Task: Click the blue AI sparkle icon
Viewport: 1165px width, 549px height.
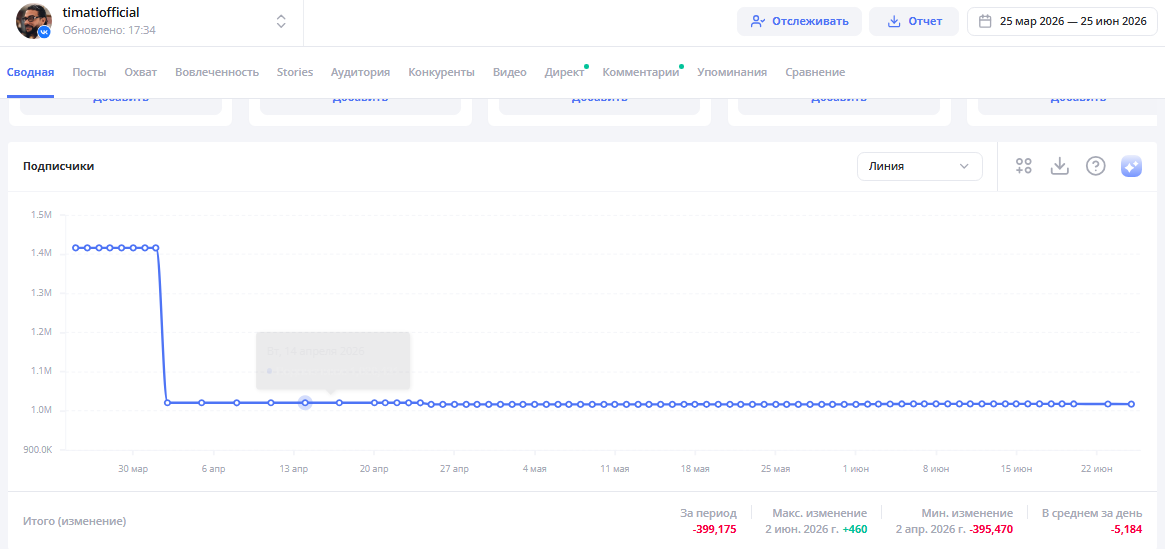Action: pos(1132,166)
